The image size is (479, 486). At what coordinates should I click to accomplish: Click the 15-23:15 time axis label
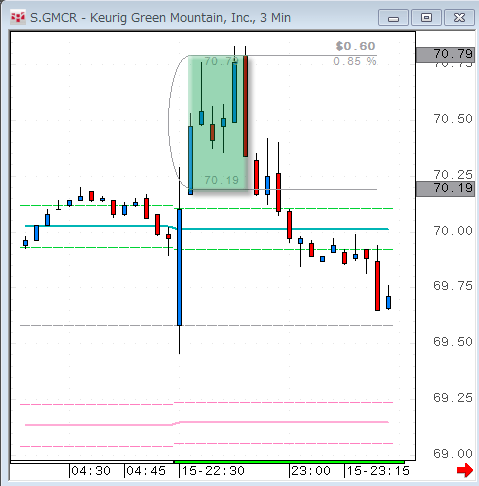378,471
